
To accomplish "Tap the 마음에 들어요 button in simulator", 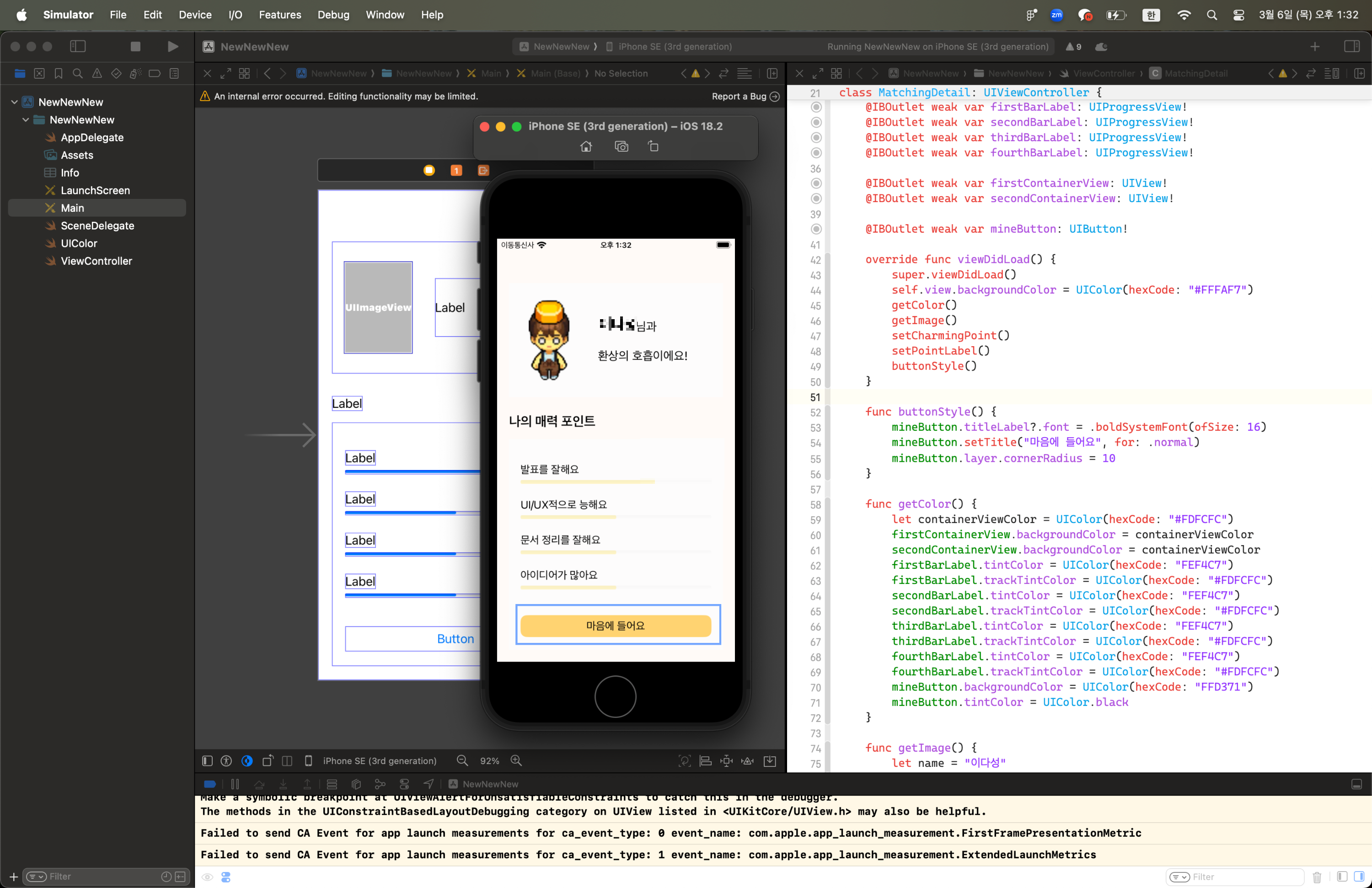I will click(615, 625).
